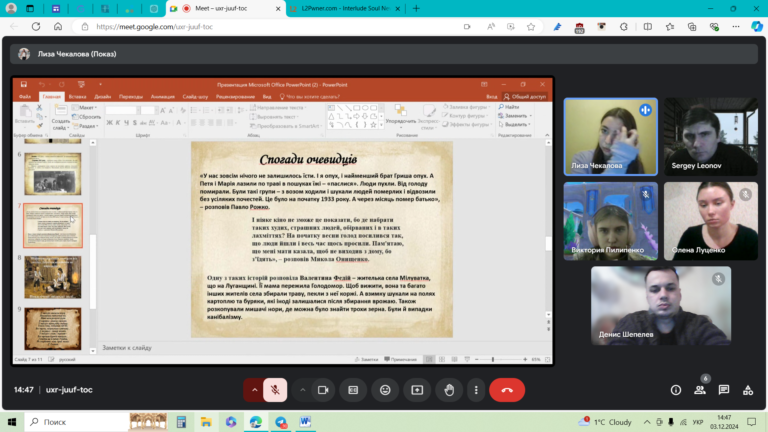This screenshot has width=768, height=432.
Task: Open chat with everyone panel
Action: pos(724,390)
